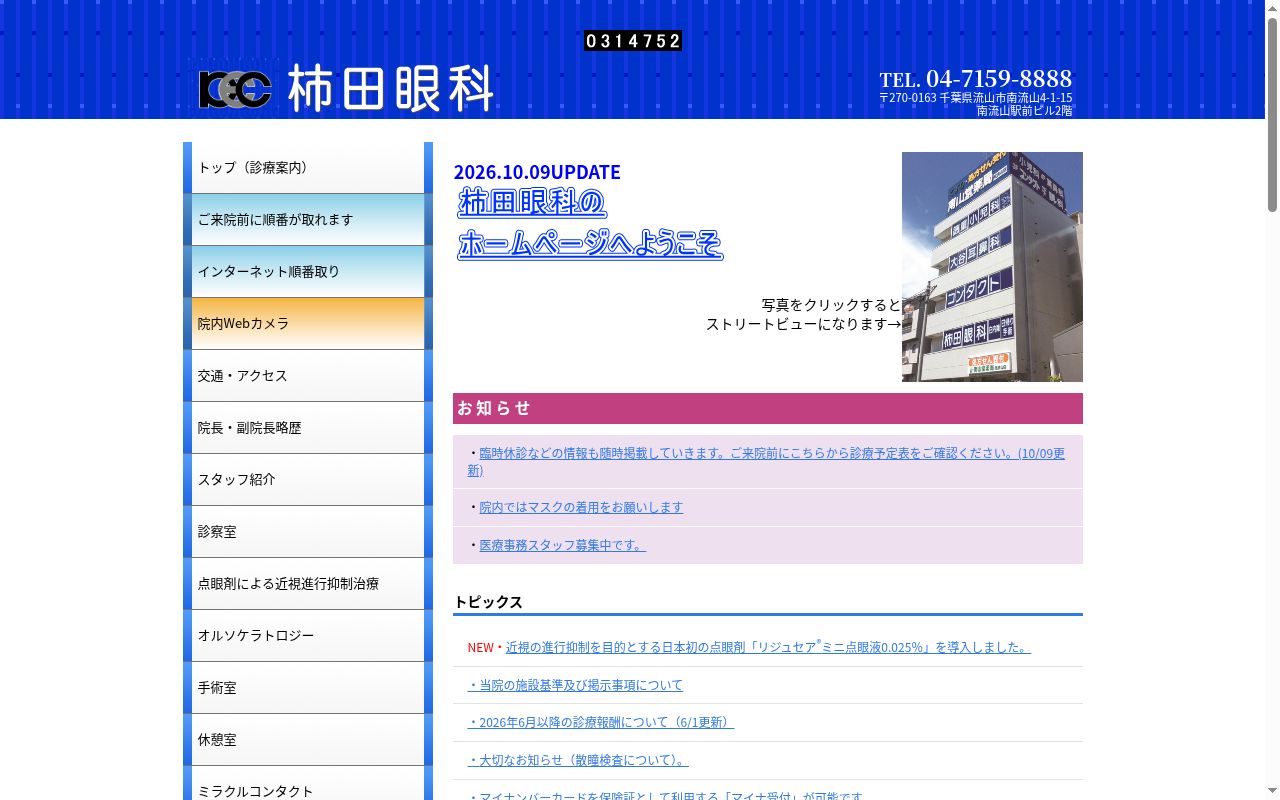
Task: Open 診察室 menu item
Action: [308, 532]
